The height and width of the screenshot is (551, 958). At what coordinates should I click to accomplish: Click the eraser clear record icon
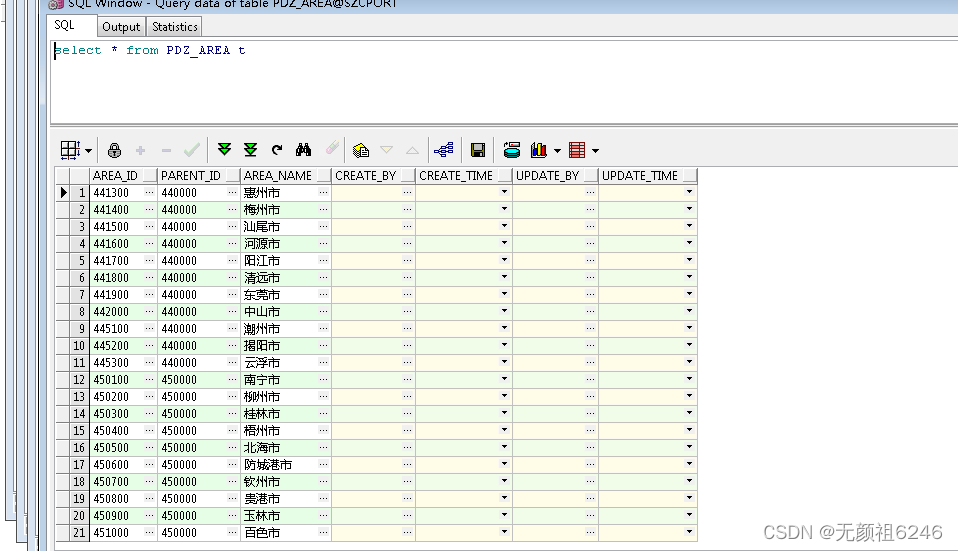[332, 148]
